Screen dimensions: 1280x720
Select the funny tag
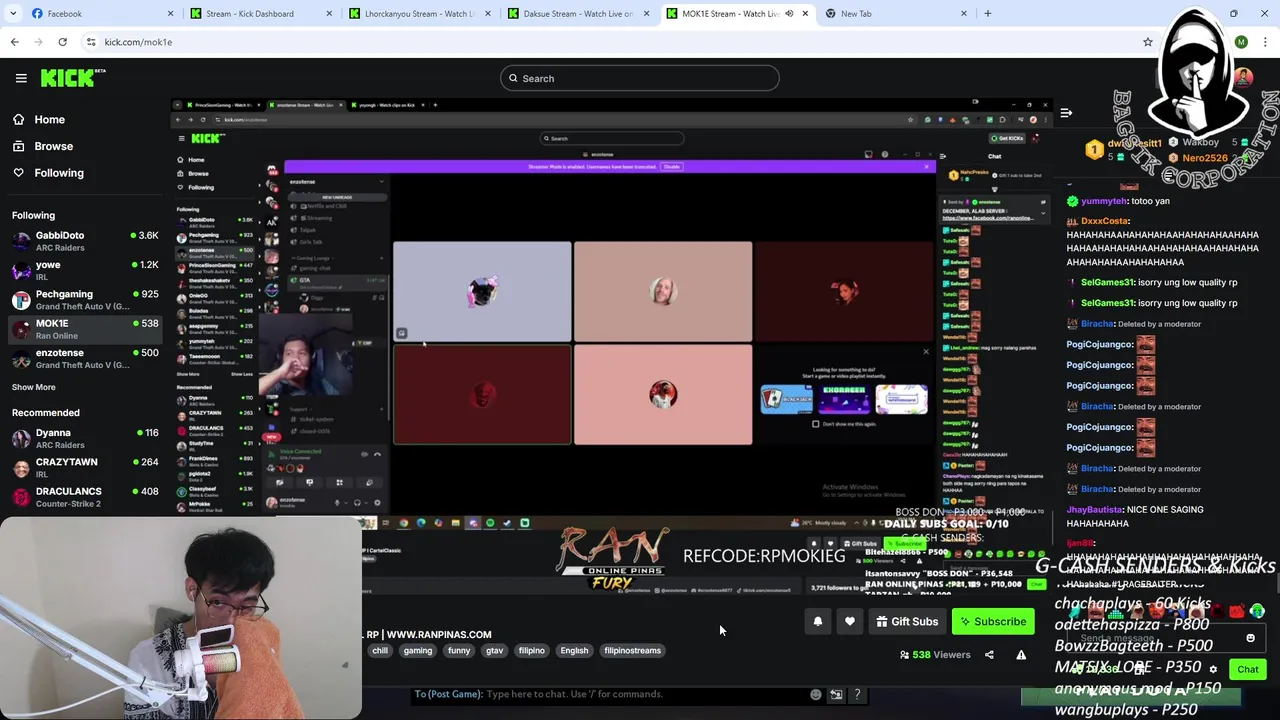coord(459,651)
